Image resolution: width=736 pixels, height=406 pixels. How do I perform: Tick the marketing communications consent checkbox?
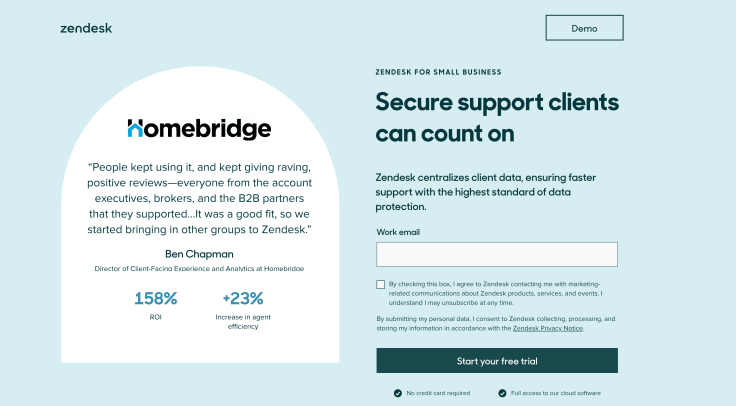[x=381, y=284]
